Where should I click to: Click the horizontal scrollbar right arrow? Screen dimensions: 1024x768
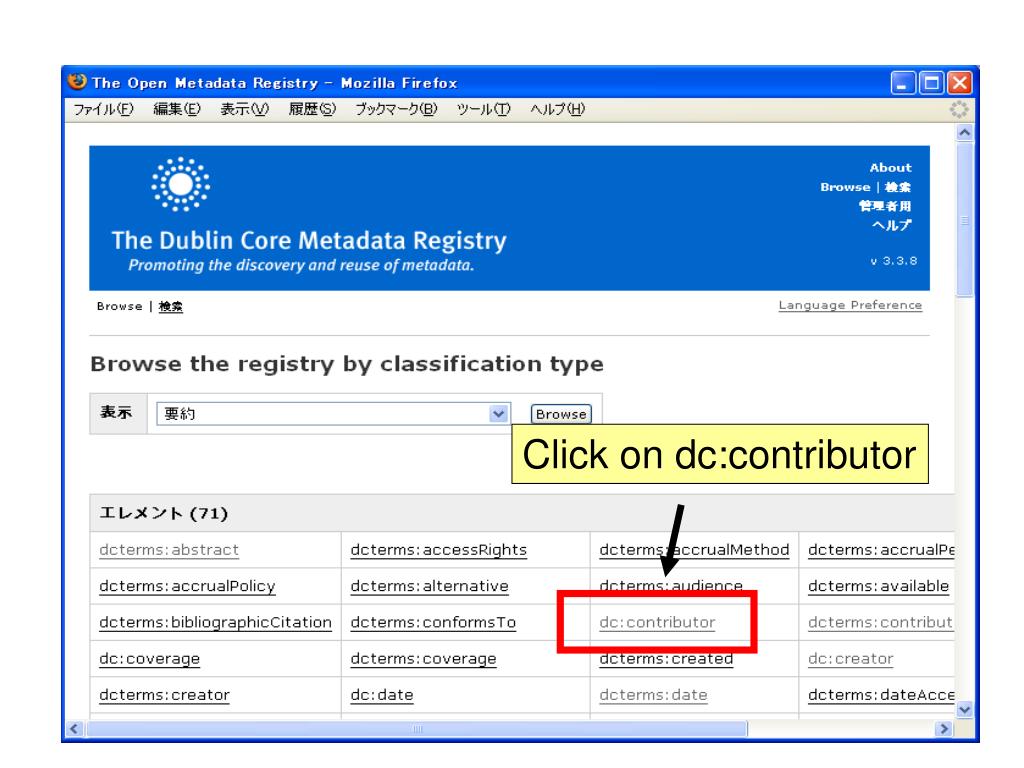[944, 729]
